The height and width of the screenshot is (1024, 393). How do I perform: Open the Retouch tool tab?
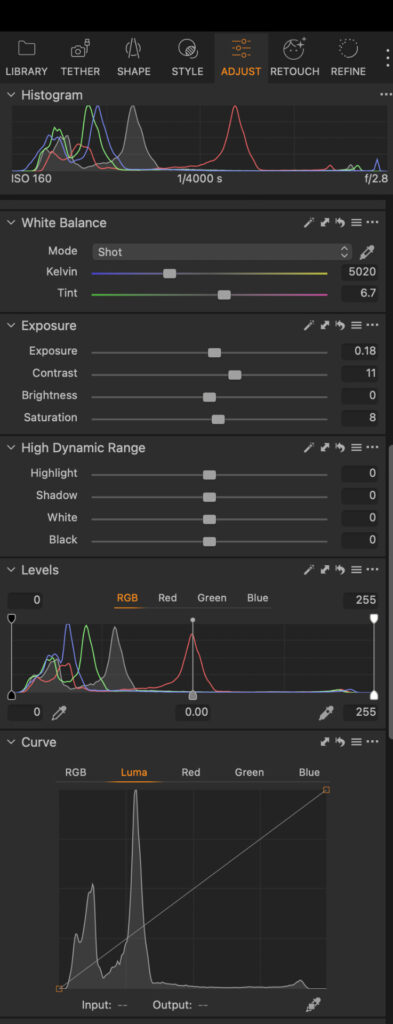pos(294,58)
